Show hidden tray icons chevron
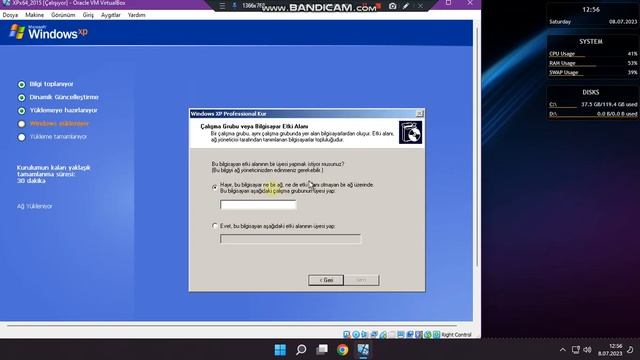The image size is (640, 360). pos(563,350)
